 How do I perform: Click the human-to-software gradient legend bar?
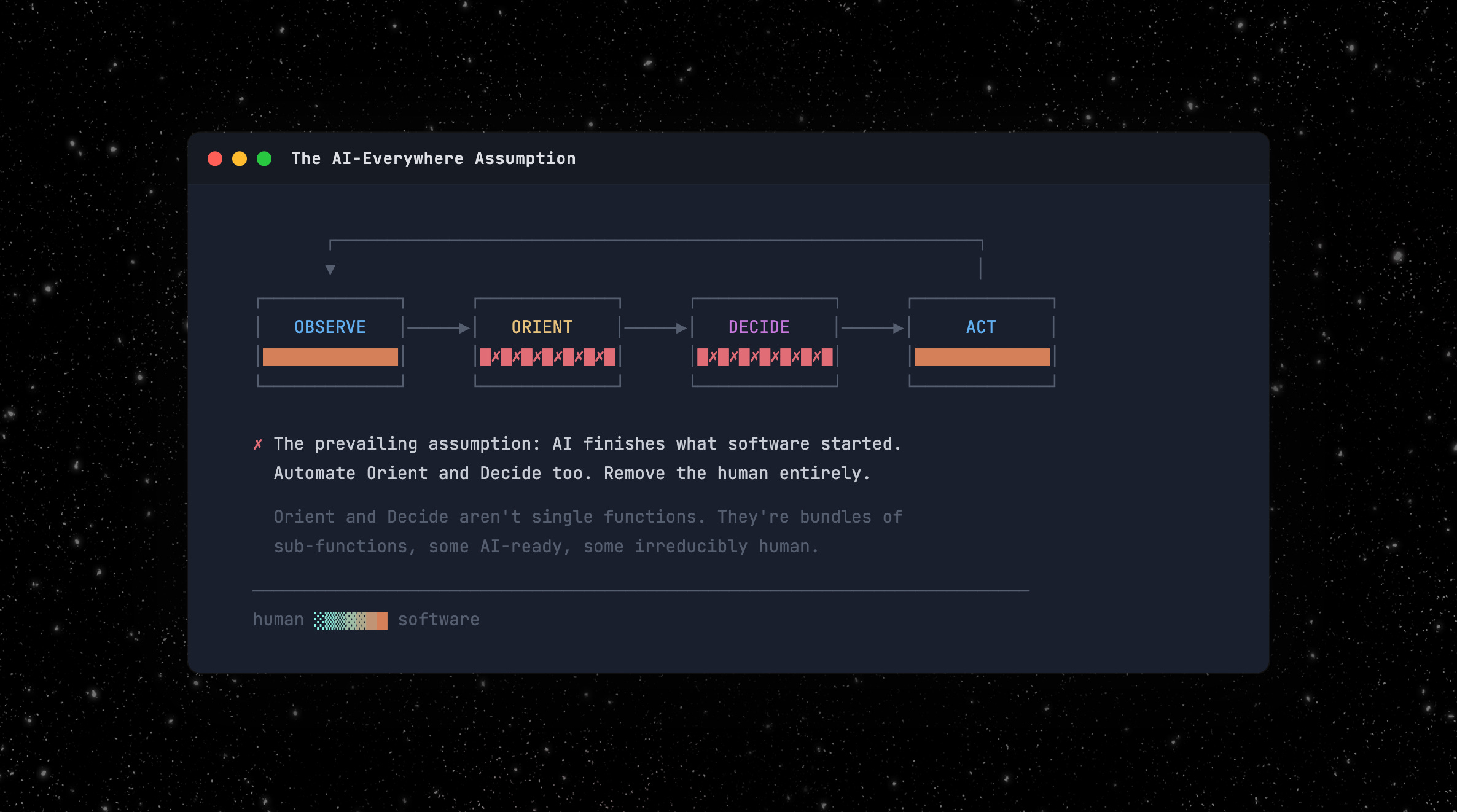point(351,620)
